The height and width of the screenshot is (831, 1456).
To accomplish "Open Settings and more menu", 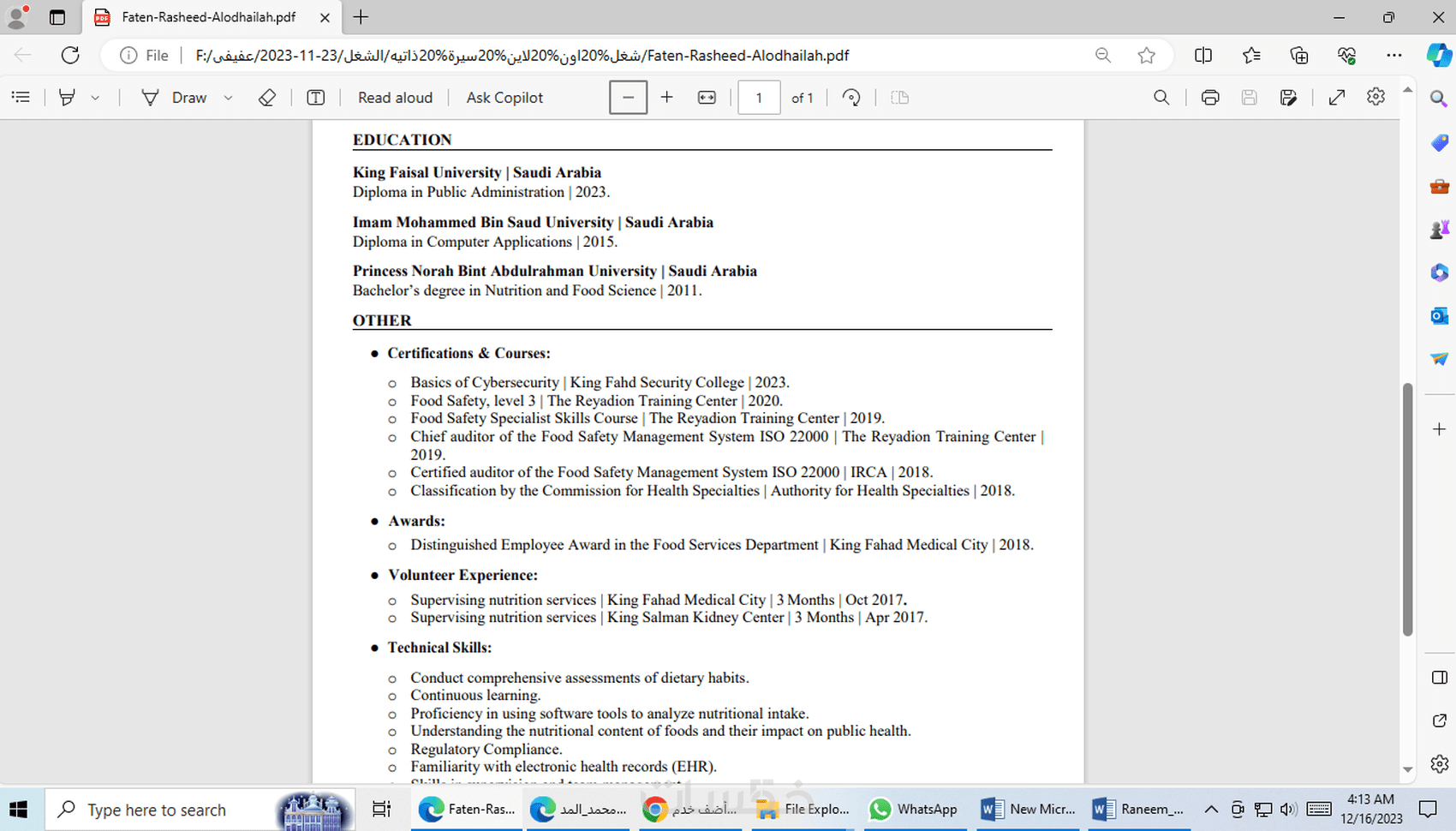I will point(1394,56).
